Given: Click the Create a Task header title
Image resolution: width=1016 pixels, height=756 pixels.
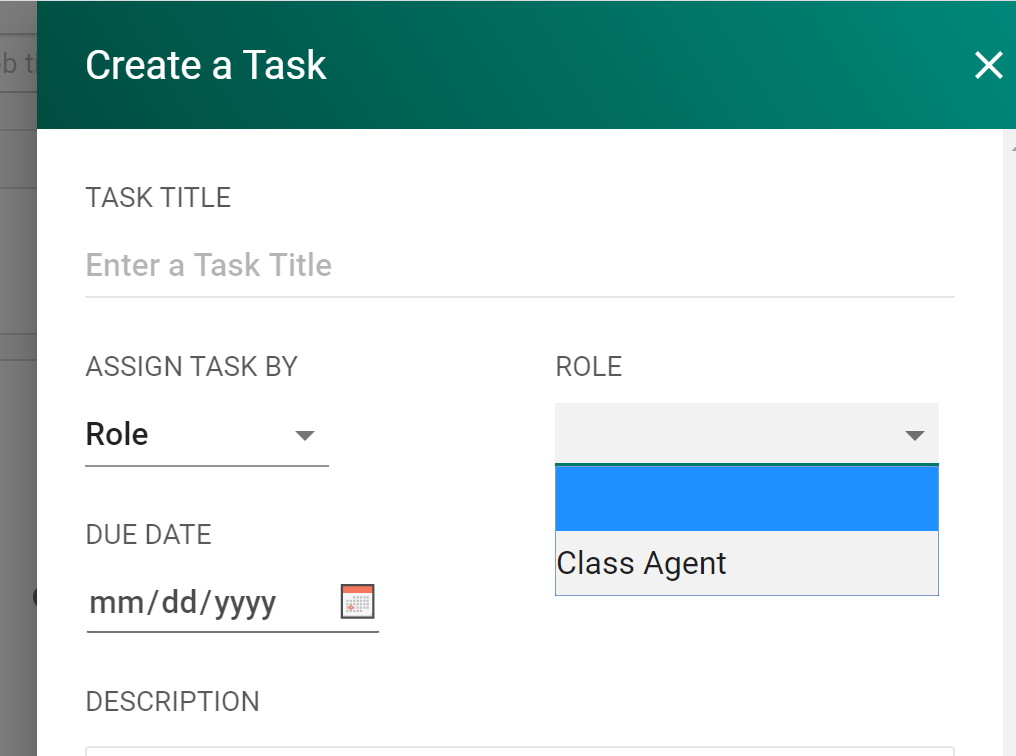Looking at the screenshot, I should (206, 66).
